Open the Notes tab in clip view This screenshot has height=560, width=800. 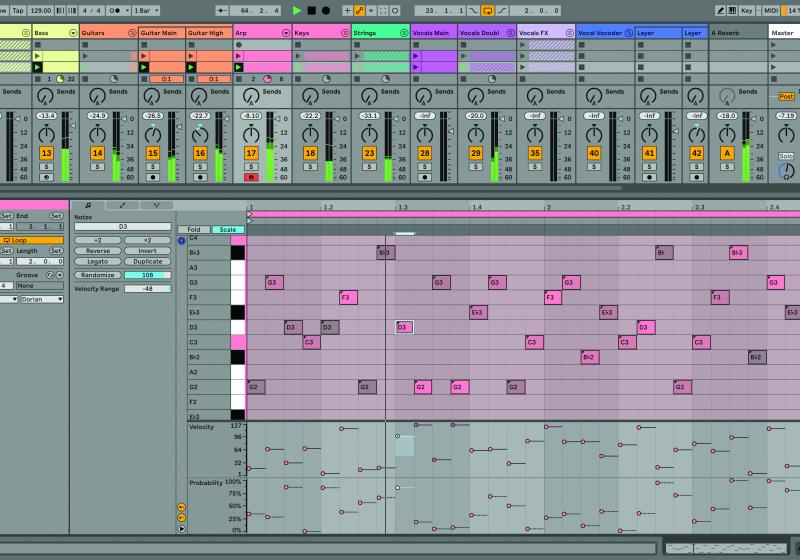pyautogui.click(x=88, y=206)
